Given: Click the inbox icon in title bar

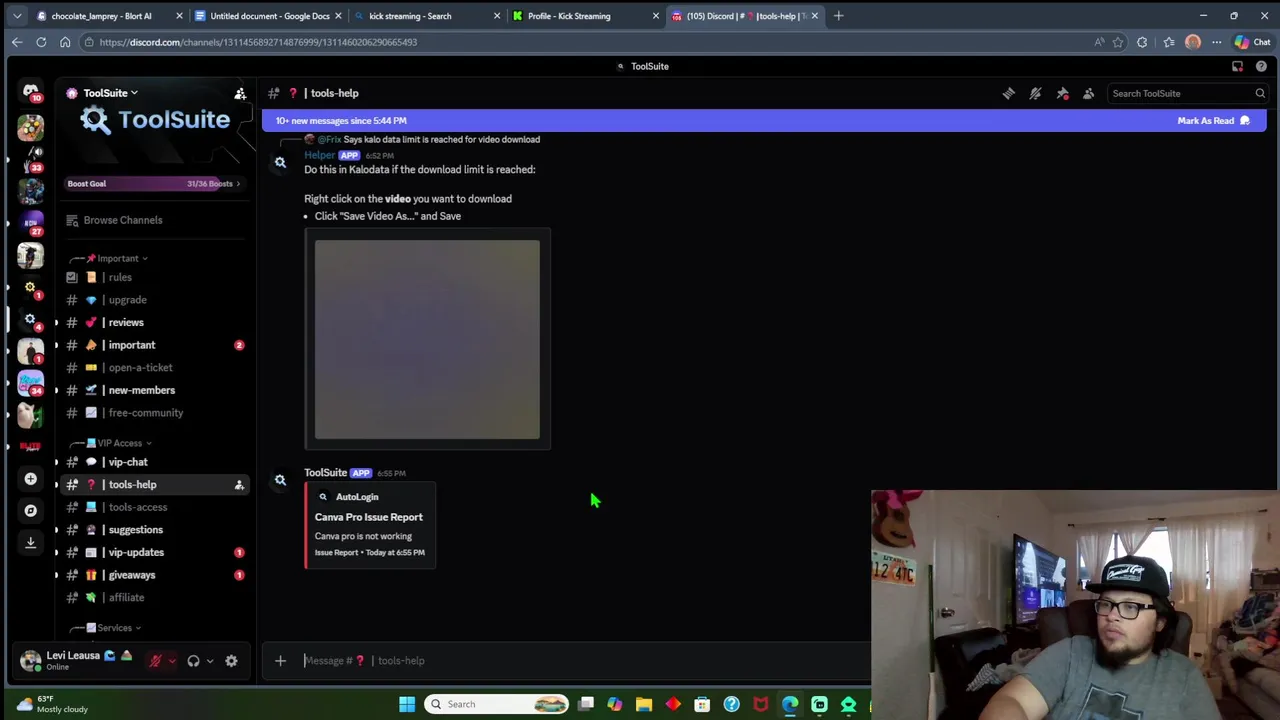Looking at the screenshot, I should 1237,66.
